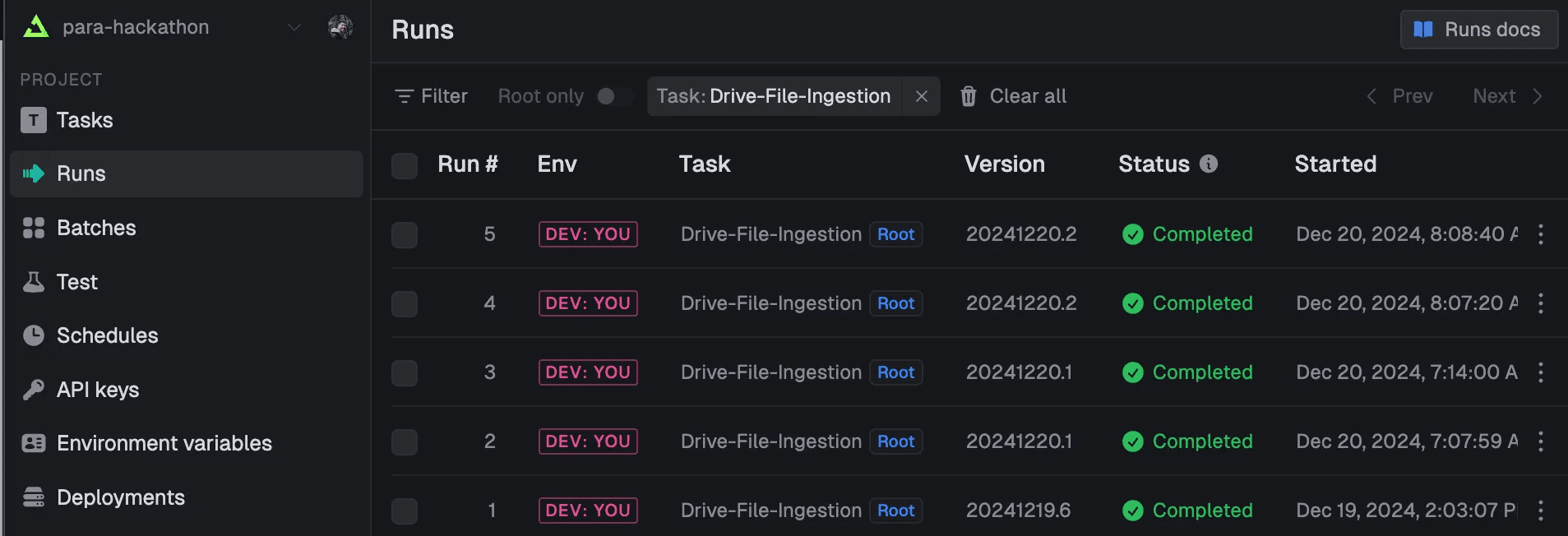This screenshot has width=1568, height=536.
Task: Click the Deployments server icon
Action: 34,497
